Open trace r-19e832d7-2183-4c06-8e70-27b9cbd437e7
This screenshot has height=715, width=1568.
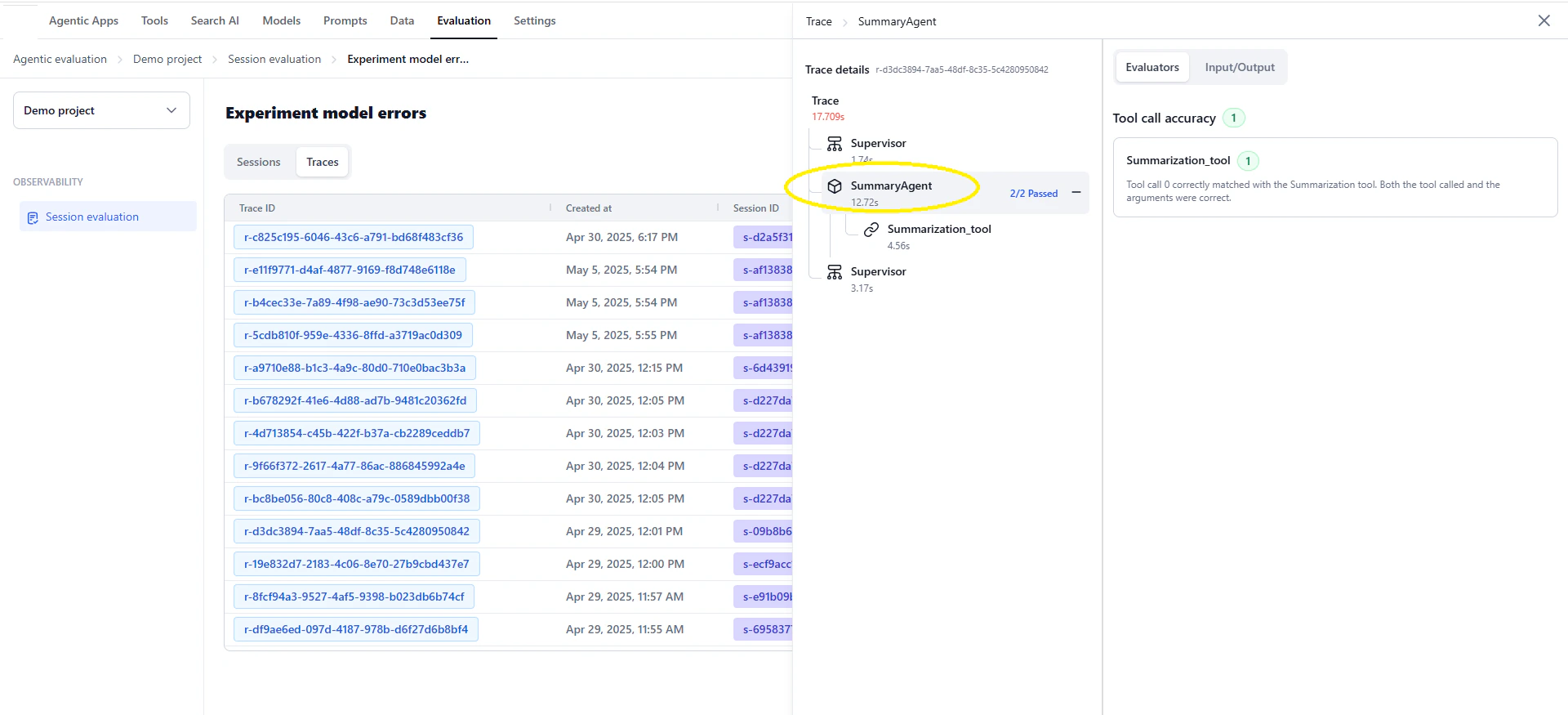tap(357, 564)
